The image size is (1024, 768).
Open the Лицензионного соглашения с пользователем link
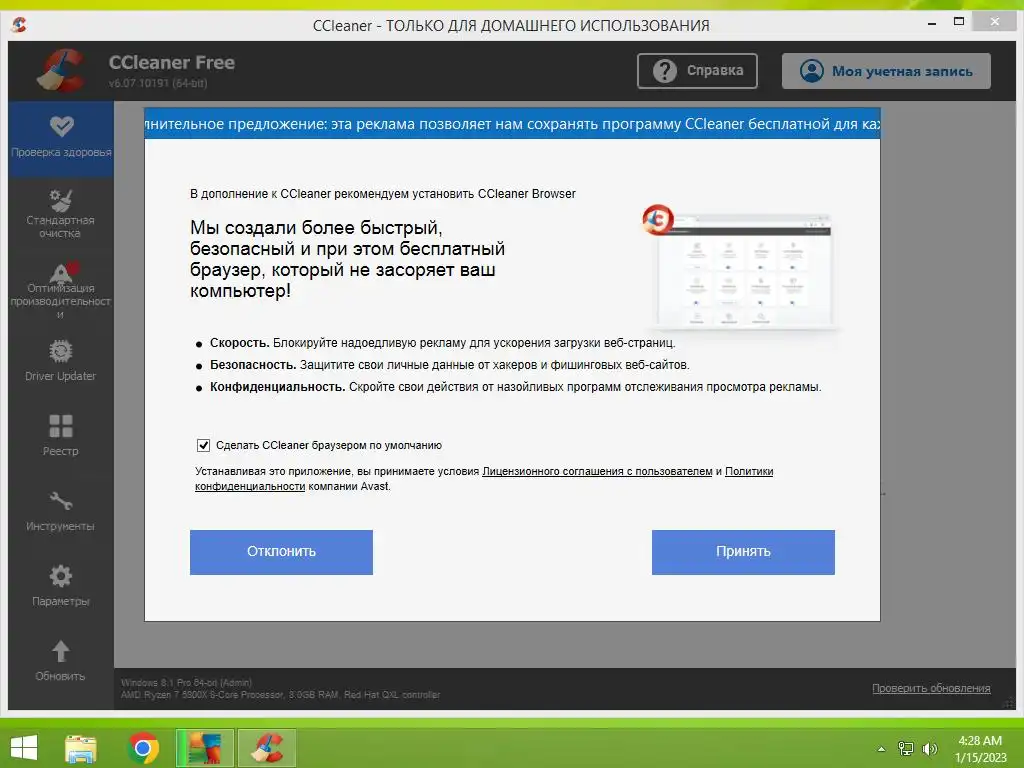(x=597, y=472)
